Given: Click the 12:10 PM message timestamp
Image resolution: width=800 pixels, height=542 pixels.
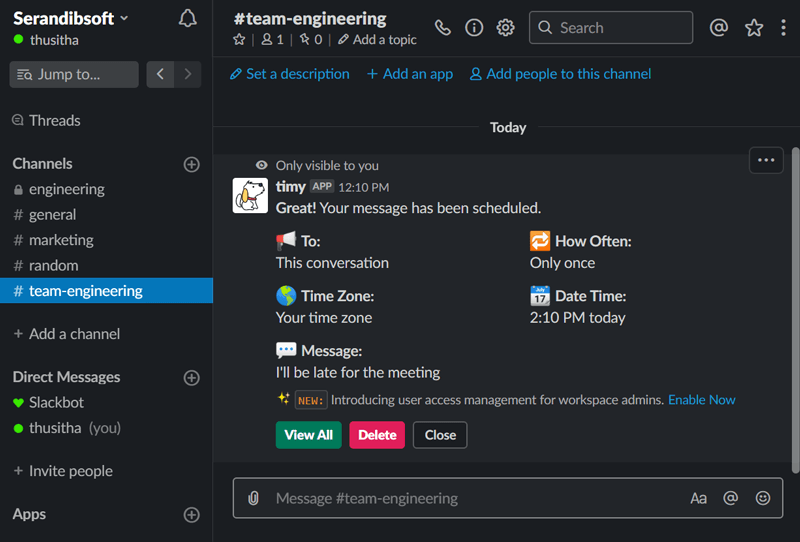Looking at the screenshot, I should (x=364, y=187).
